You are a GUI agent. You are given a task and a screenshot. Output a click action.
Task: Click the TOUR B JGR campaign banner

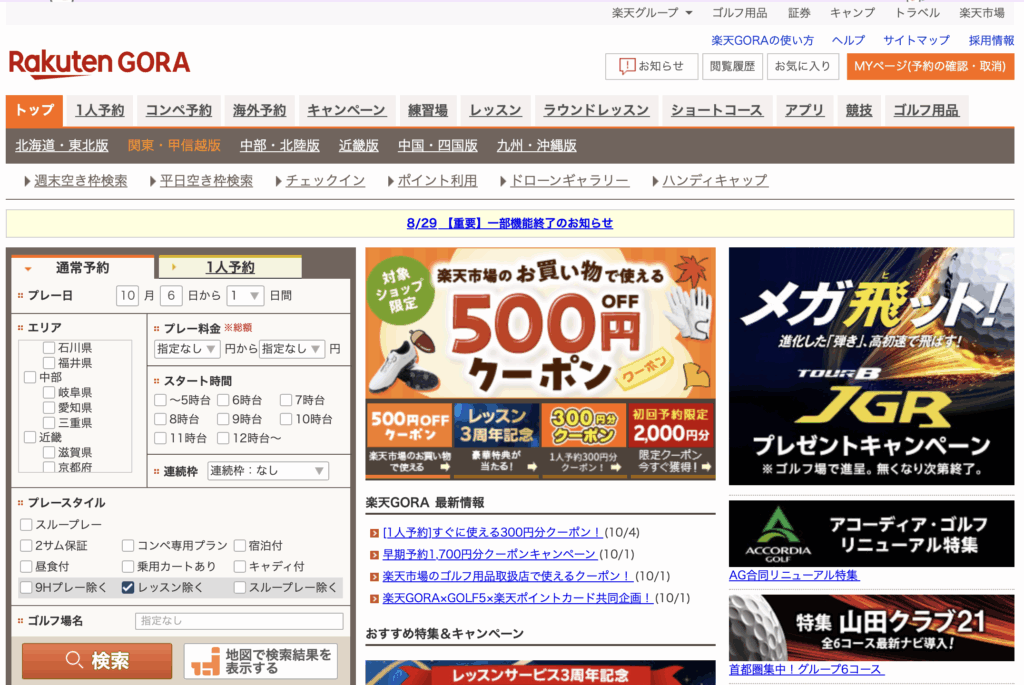point(871,366)
